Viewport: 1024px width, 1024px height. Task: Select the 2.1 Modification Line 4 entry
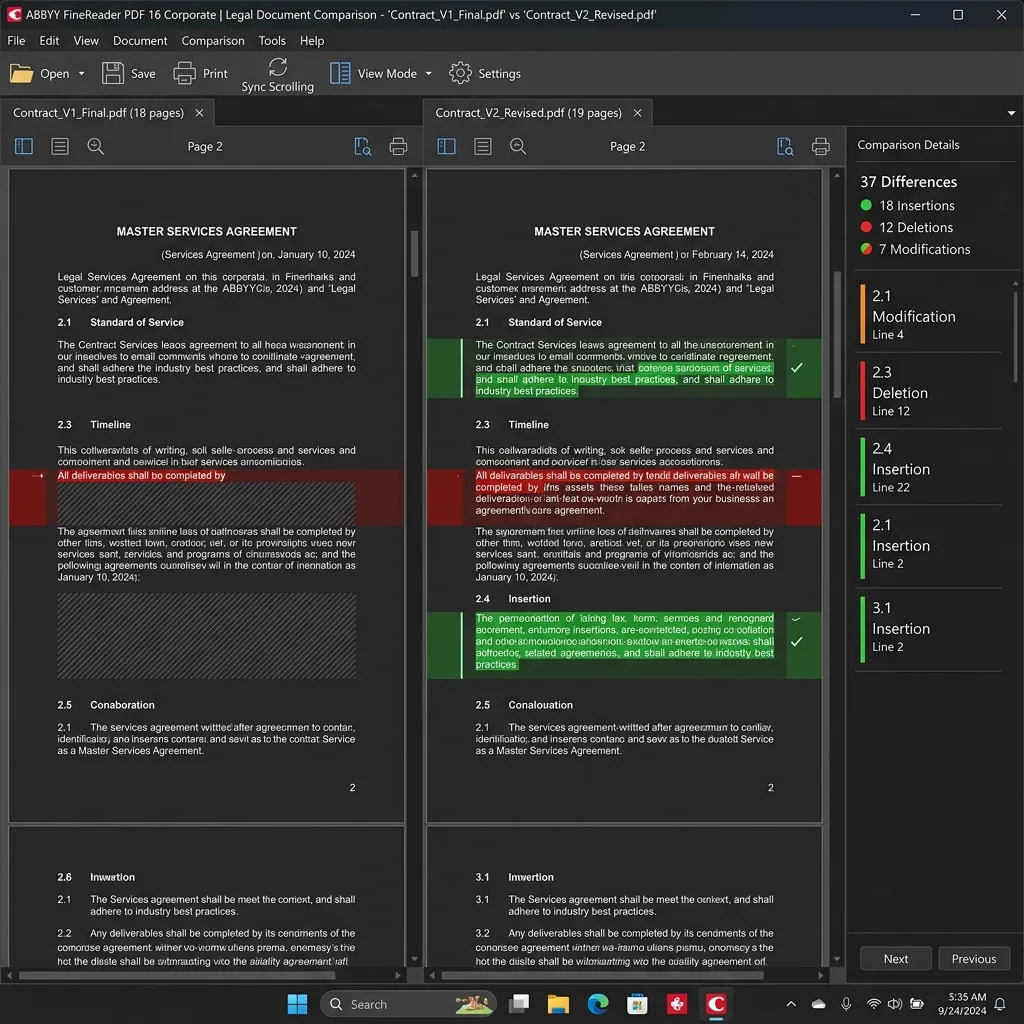point(928,314)
